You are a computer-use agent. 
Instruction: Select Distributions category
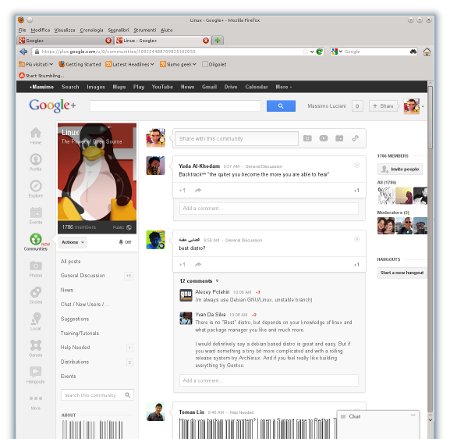point(75,362)
